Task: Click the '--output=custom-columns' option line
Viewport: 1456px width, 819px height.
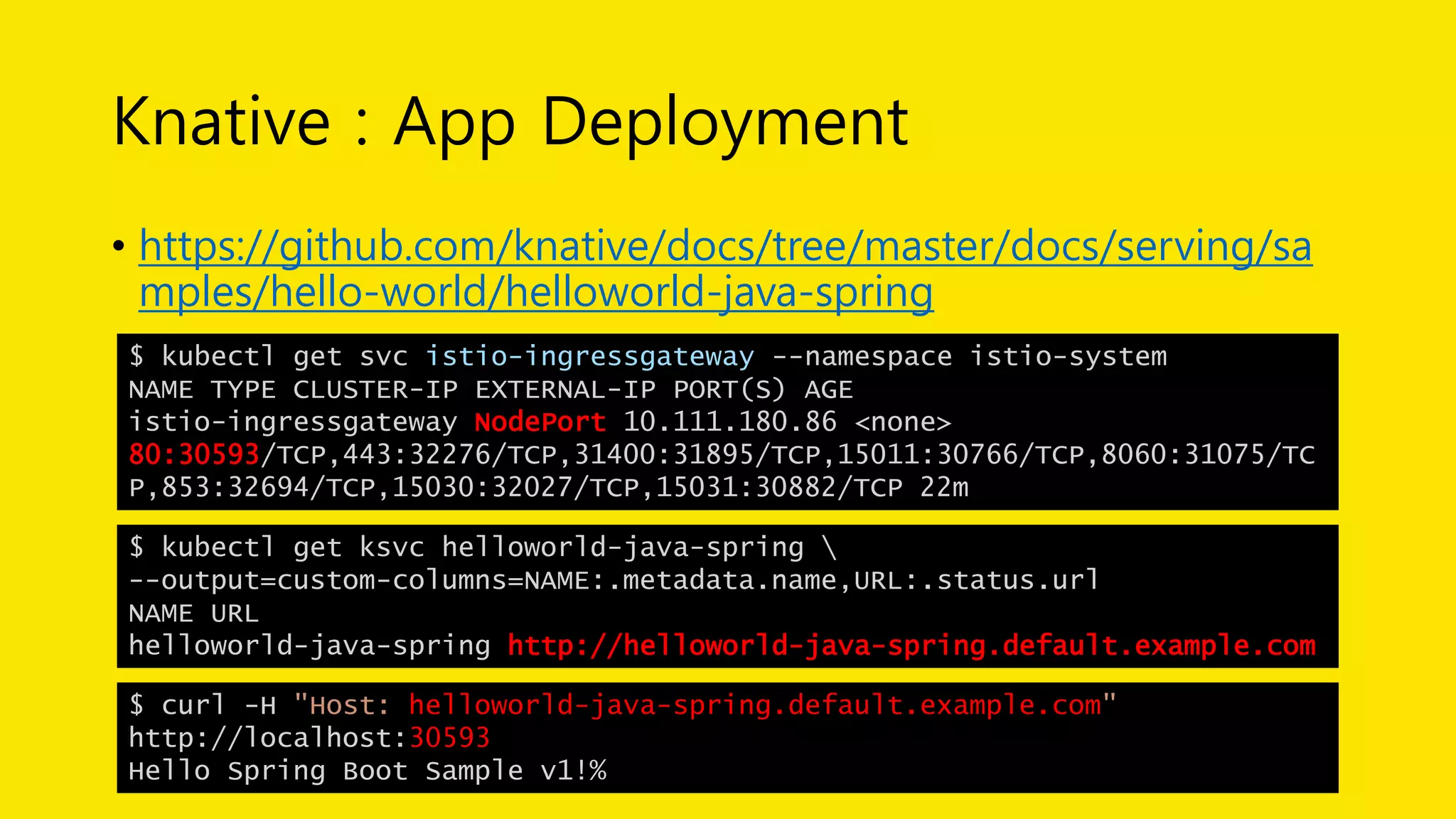Action: click(x=614, y=580)
